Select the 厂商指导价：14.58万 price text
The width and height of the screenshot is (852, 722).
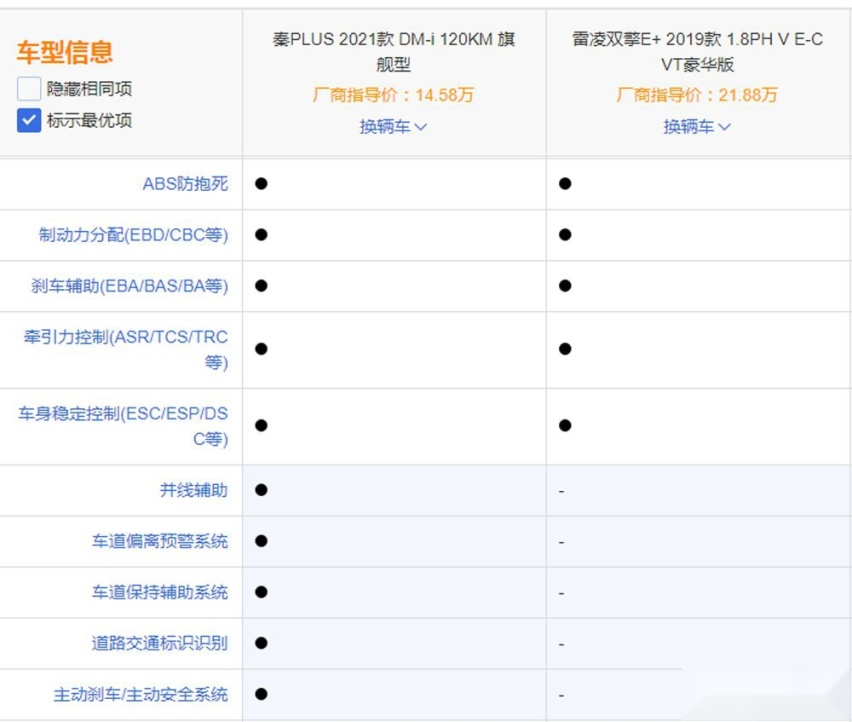coord(393,95)
